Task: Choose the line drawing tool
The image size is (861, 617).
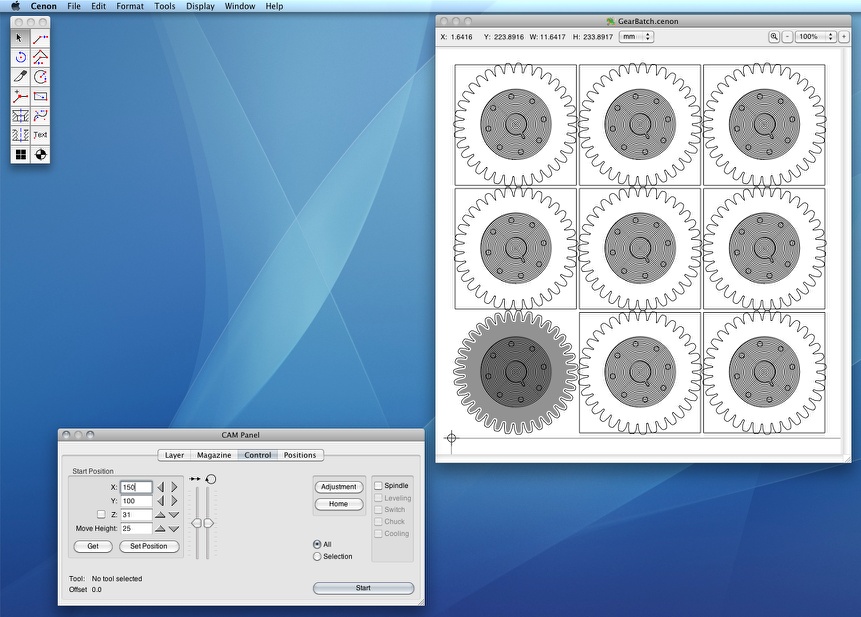Action: click(x=40, y=38)
